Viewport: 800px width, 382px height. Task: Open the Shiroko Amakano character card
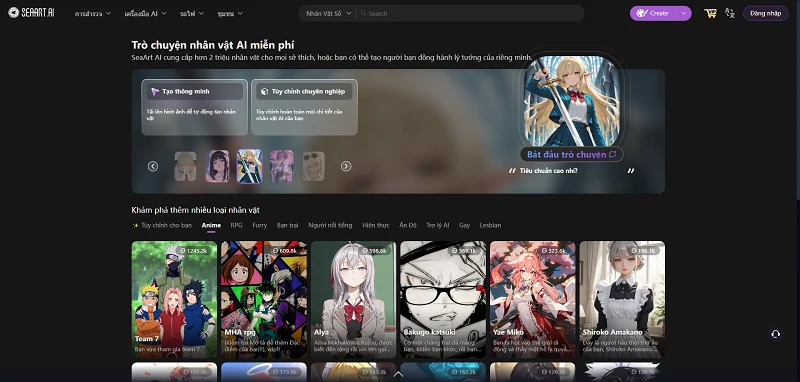point(622,299)
